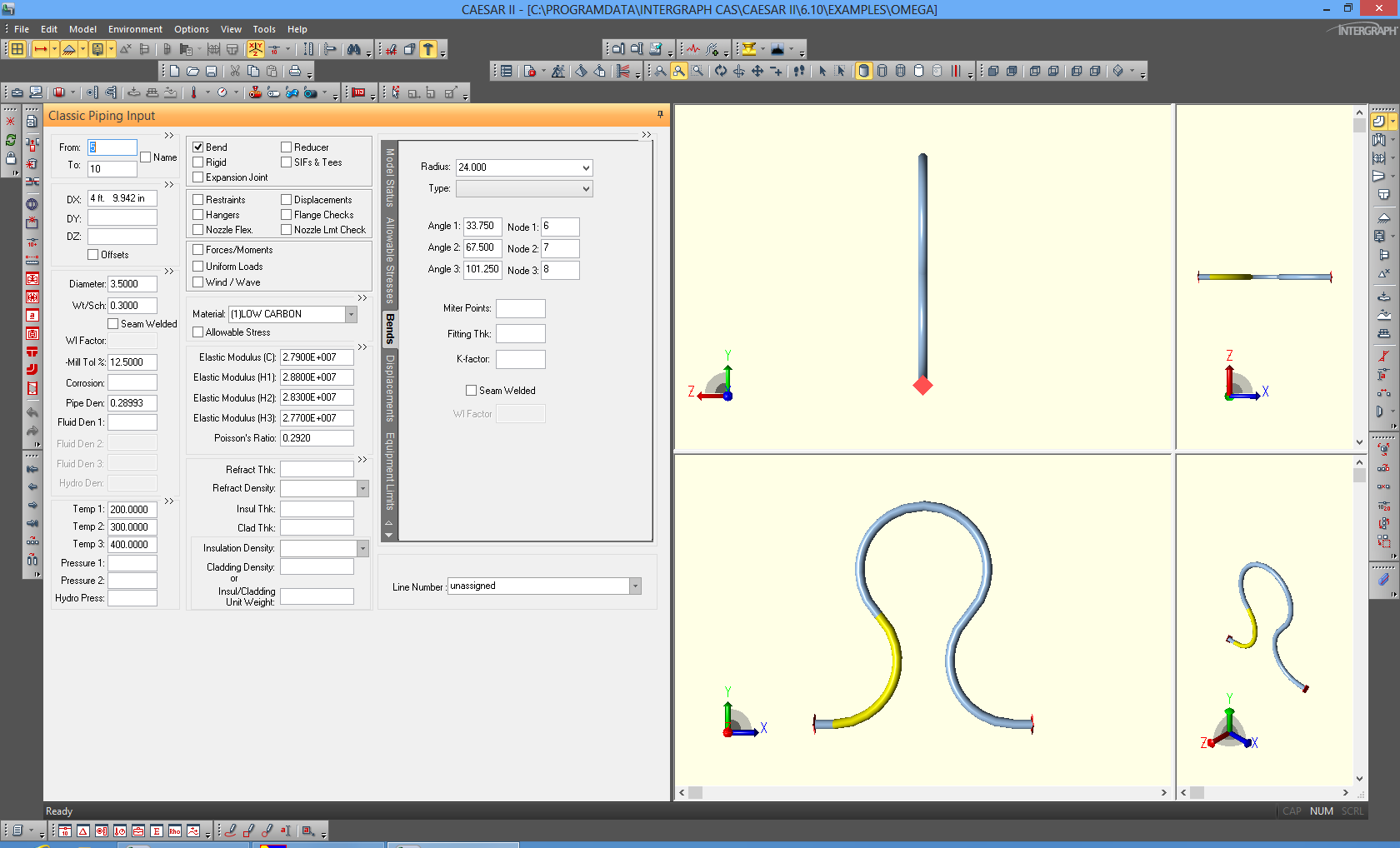Click the red 113 flag icon

coord(358,92)
